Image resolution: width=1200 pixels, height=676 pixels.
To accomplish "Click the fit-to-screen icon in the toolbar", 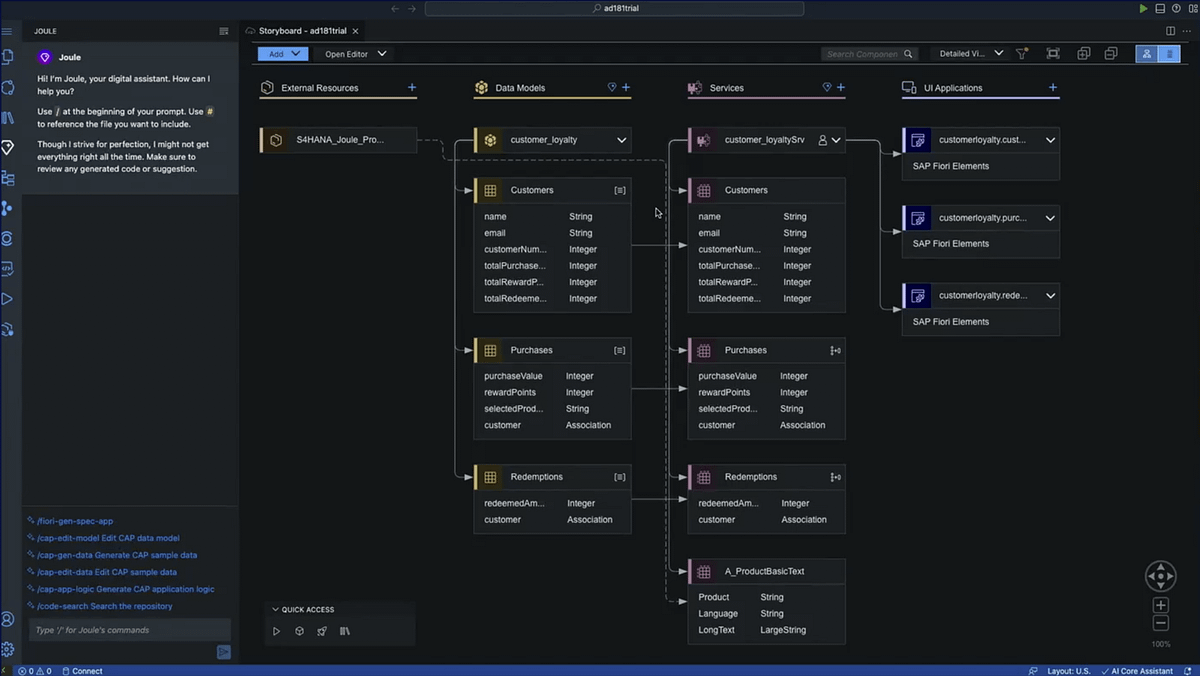I will coord(1053,54).
